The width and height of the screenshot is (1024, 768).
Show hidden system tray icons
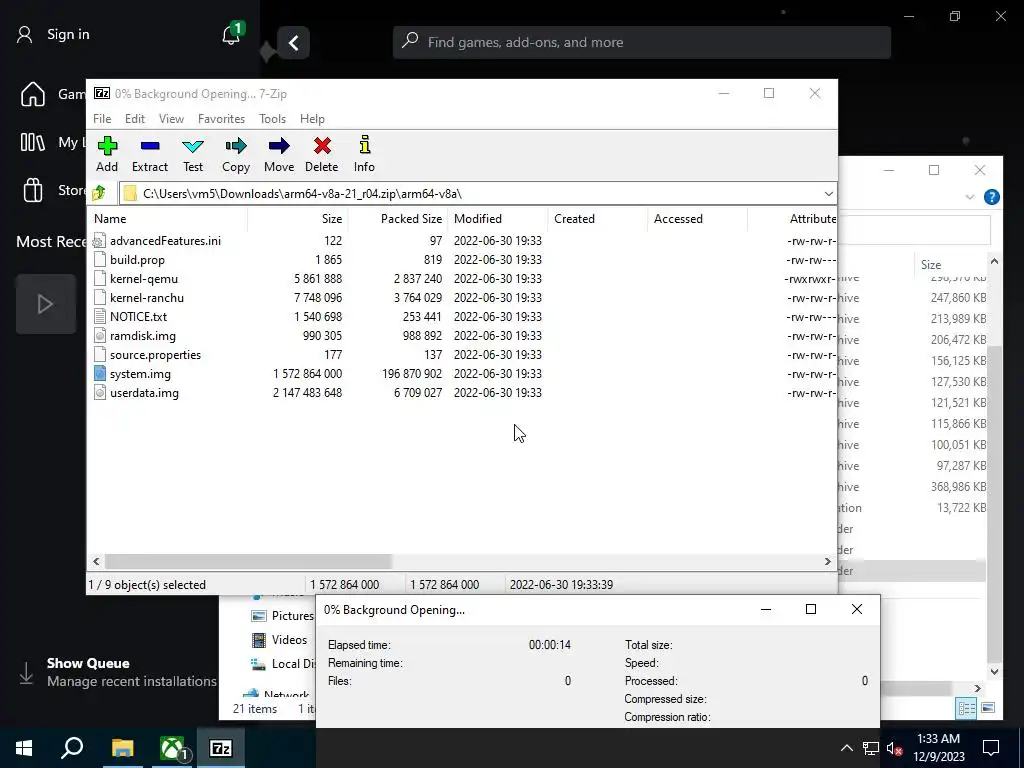(846, 748)
